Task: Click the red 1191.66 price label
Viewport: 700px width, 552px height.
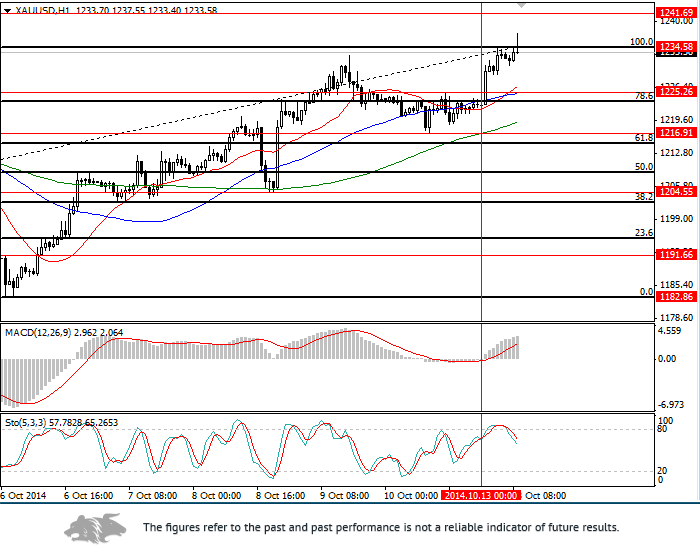Action: (676, 255)
